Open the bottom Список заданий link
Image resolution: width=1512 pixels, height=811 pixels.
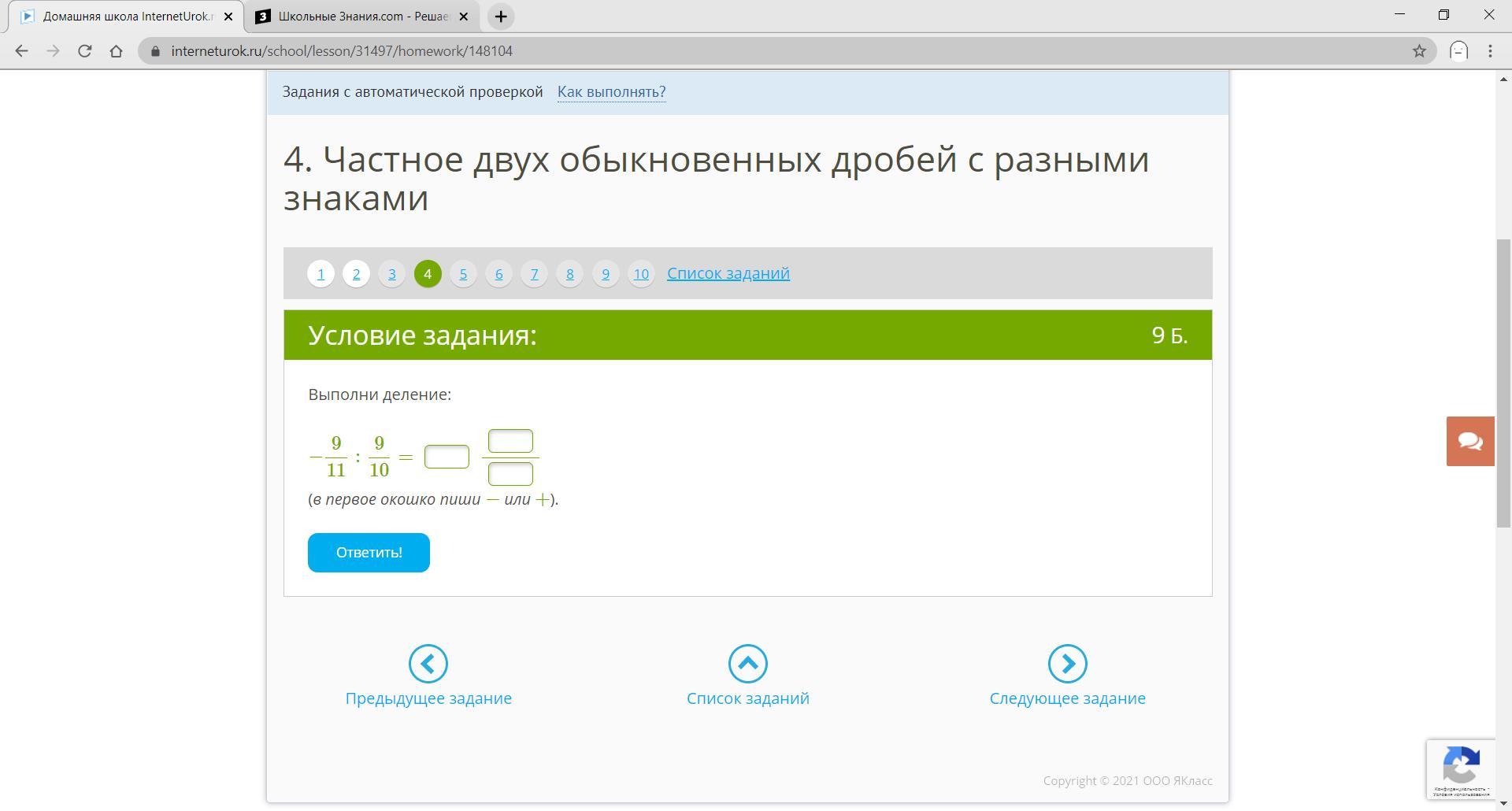[x=748, y=698]
